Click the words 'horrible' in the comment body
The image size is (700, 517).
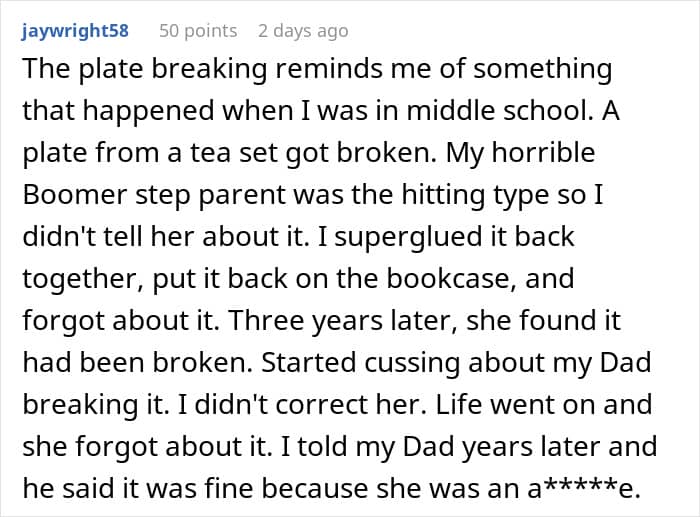pyautogui.click(x=543, y=153)
